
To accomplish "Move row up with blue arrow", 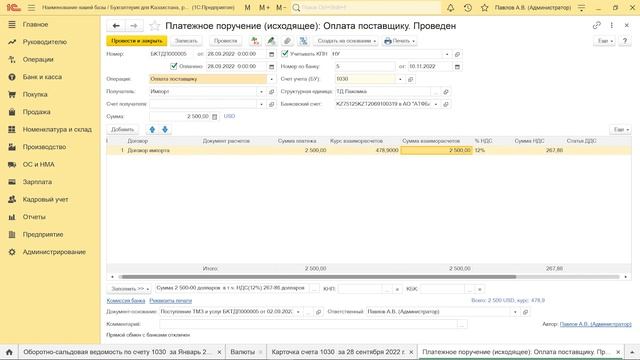I will tap(152, 129).
